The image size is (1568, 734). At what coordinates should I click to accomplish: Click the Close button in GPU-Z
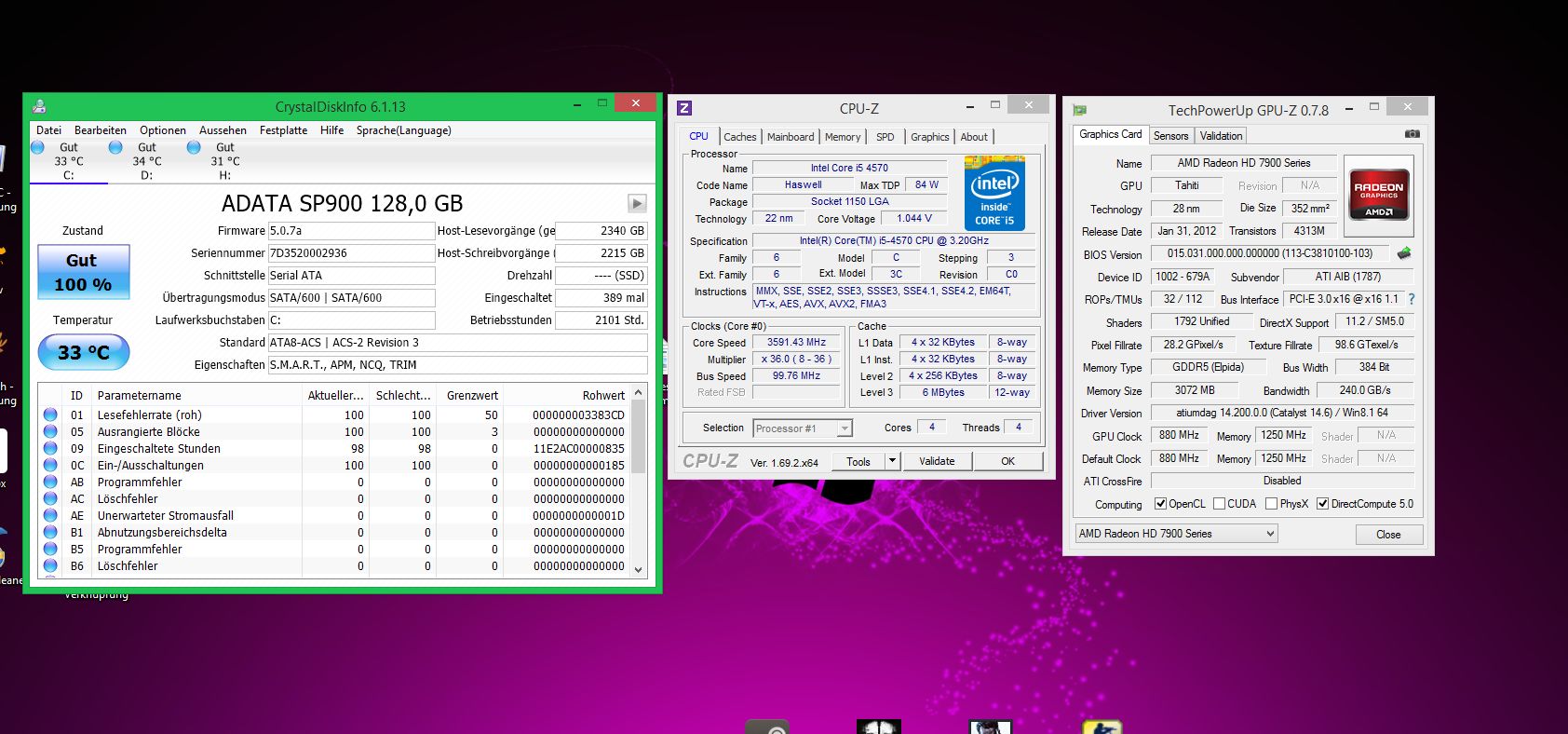1388,535
